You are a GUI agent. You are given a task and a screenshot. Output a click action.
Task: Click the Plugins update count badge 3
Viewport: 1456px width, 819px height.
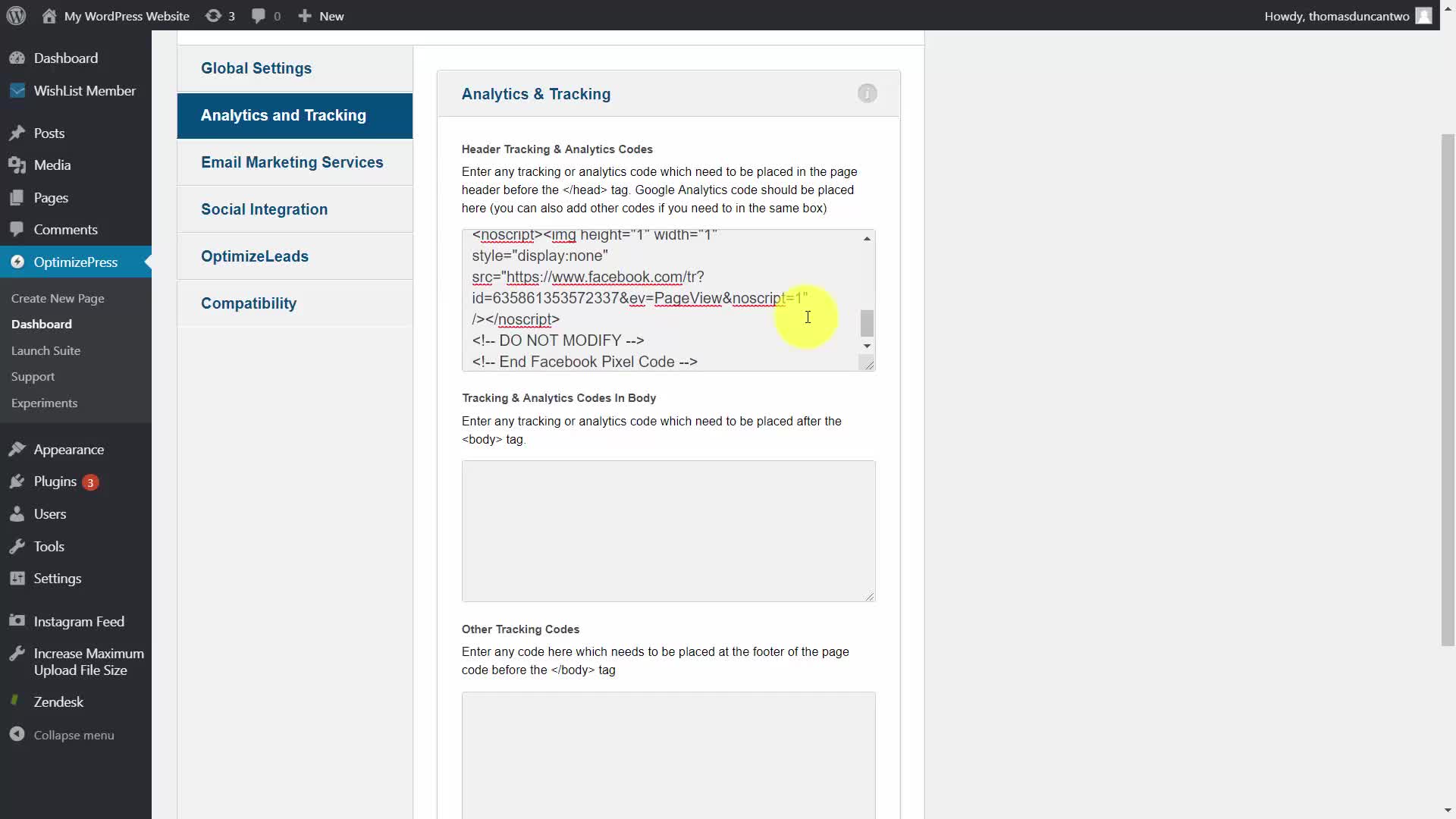pos(90,482)
